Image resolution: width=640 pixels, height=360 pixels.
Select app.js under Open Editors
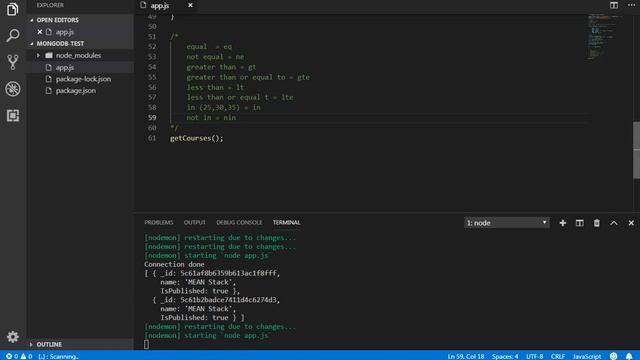coord(64,32)
